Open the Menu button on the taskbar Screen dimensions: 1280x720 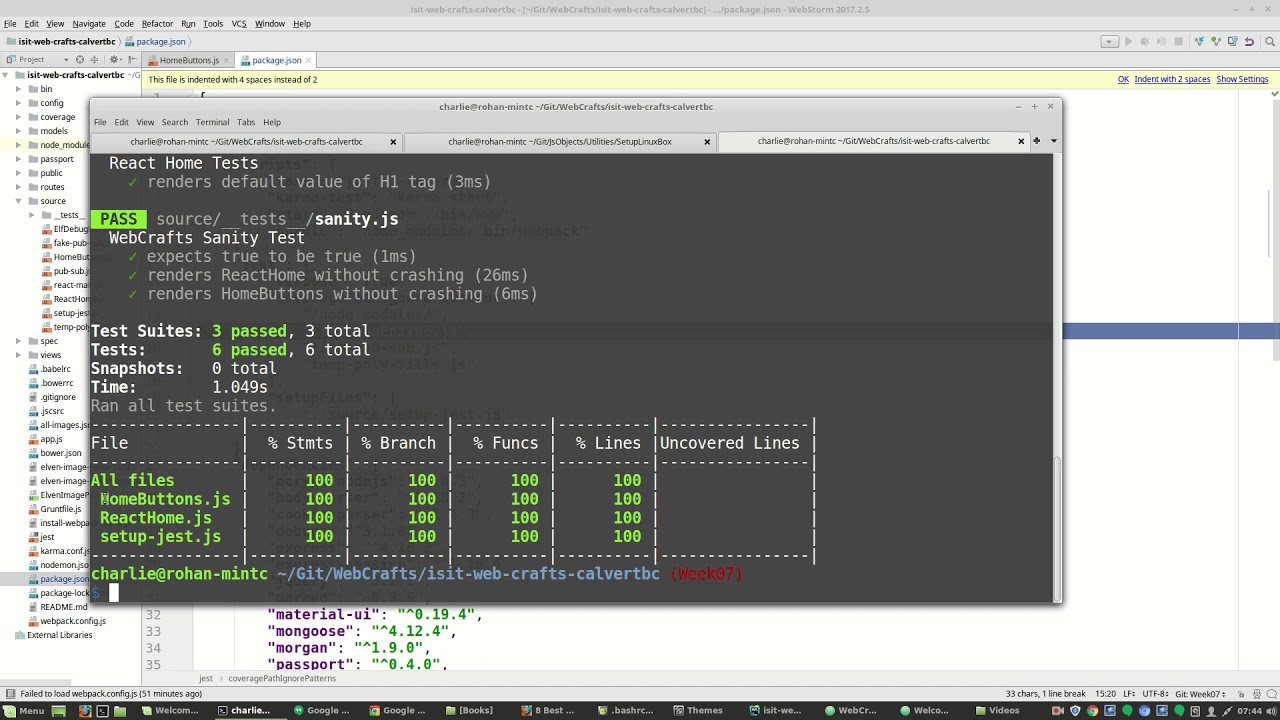click(x=24, y=711)
